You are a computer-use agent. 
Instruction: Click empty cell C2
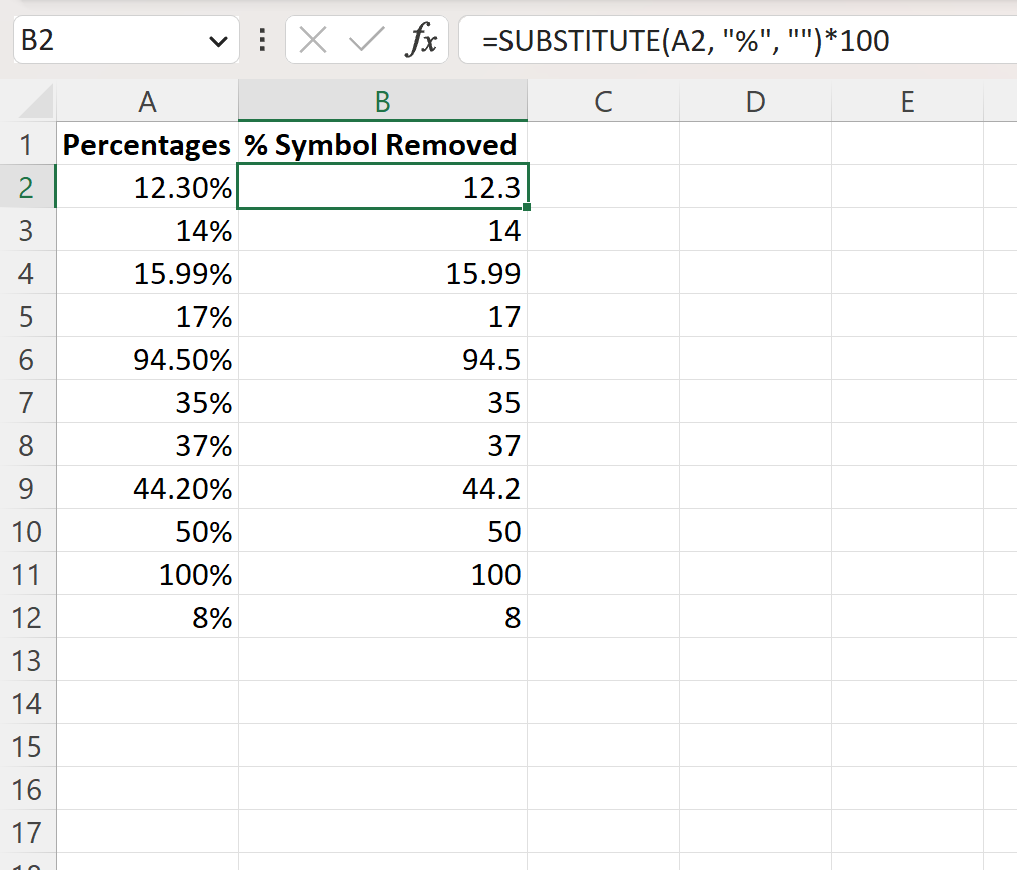click(x=603, y=187)
